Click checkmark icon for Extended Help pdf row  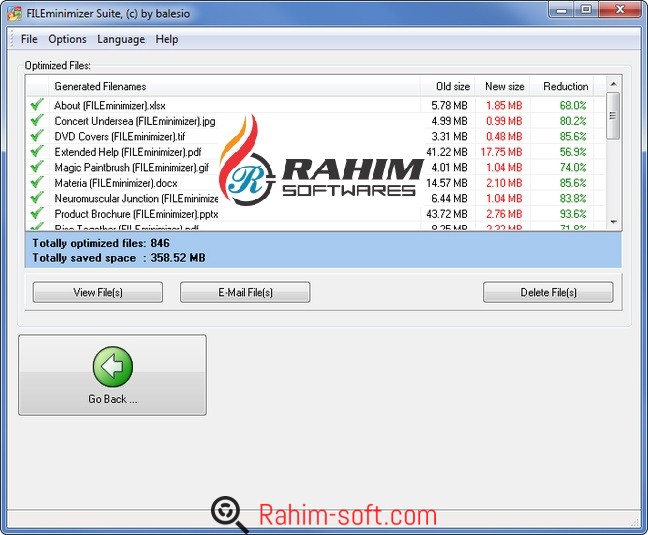pyautogui.click(x=37, y=151)
